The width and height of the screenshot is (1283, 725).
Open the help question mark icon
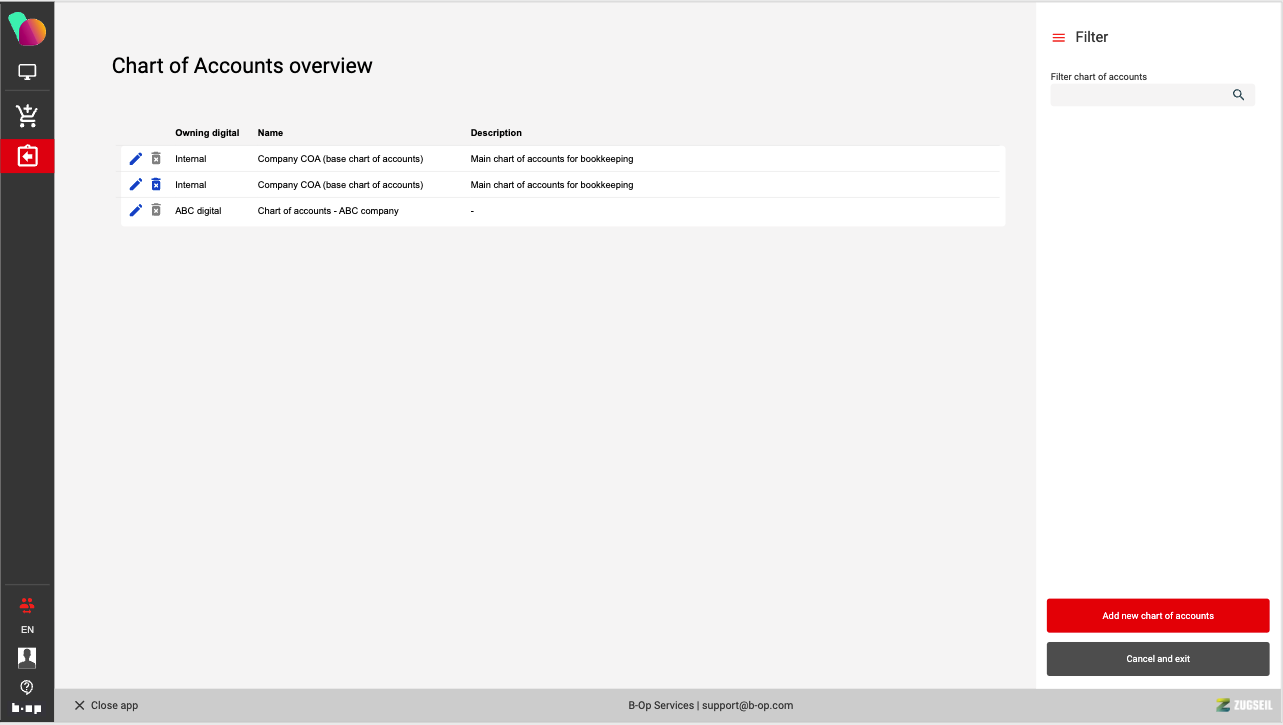[x=27, y=687]
